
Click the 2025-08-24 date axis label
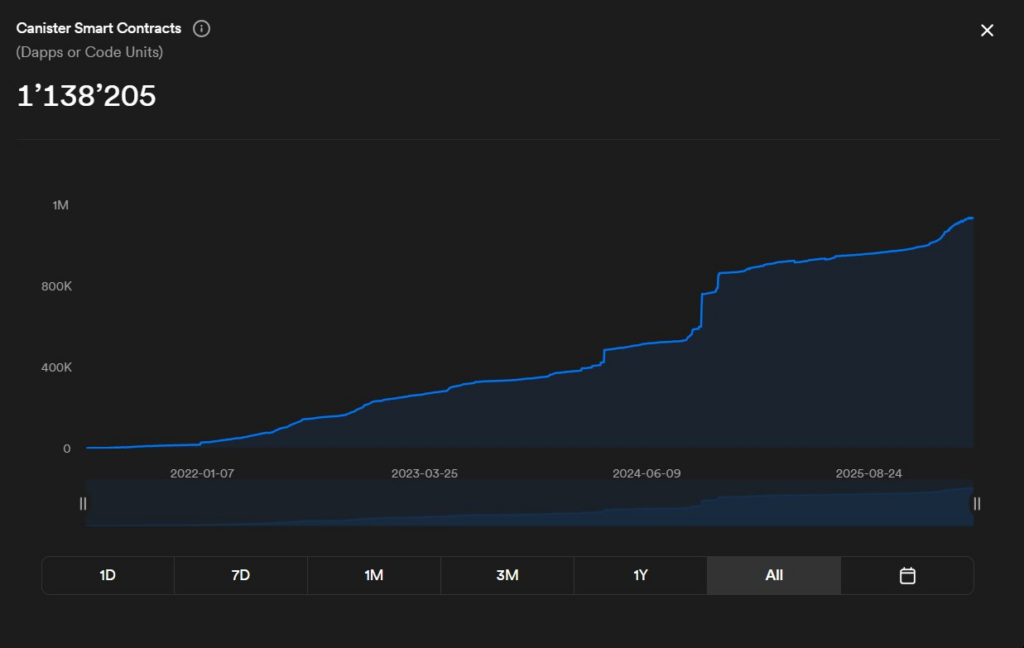(868, 473)
